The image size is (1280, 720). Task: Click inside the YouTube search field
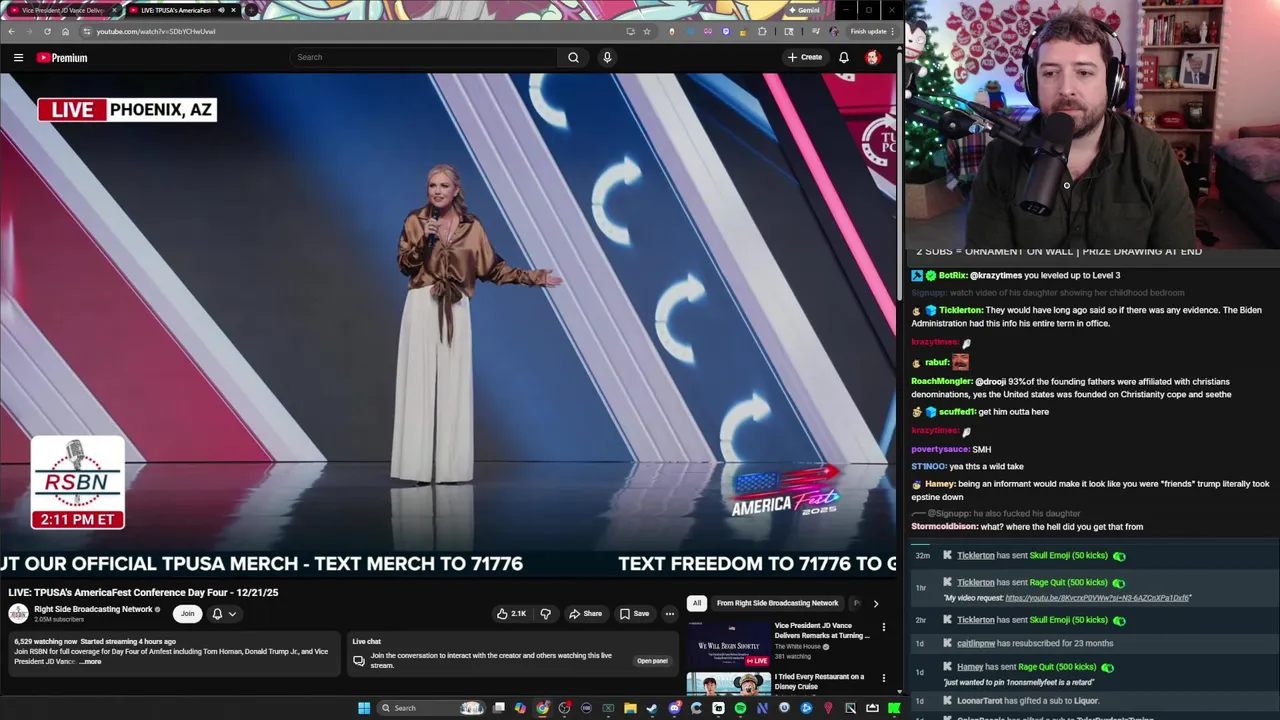pos(425,57)
